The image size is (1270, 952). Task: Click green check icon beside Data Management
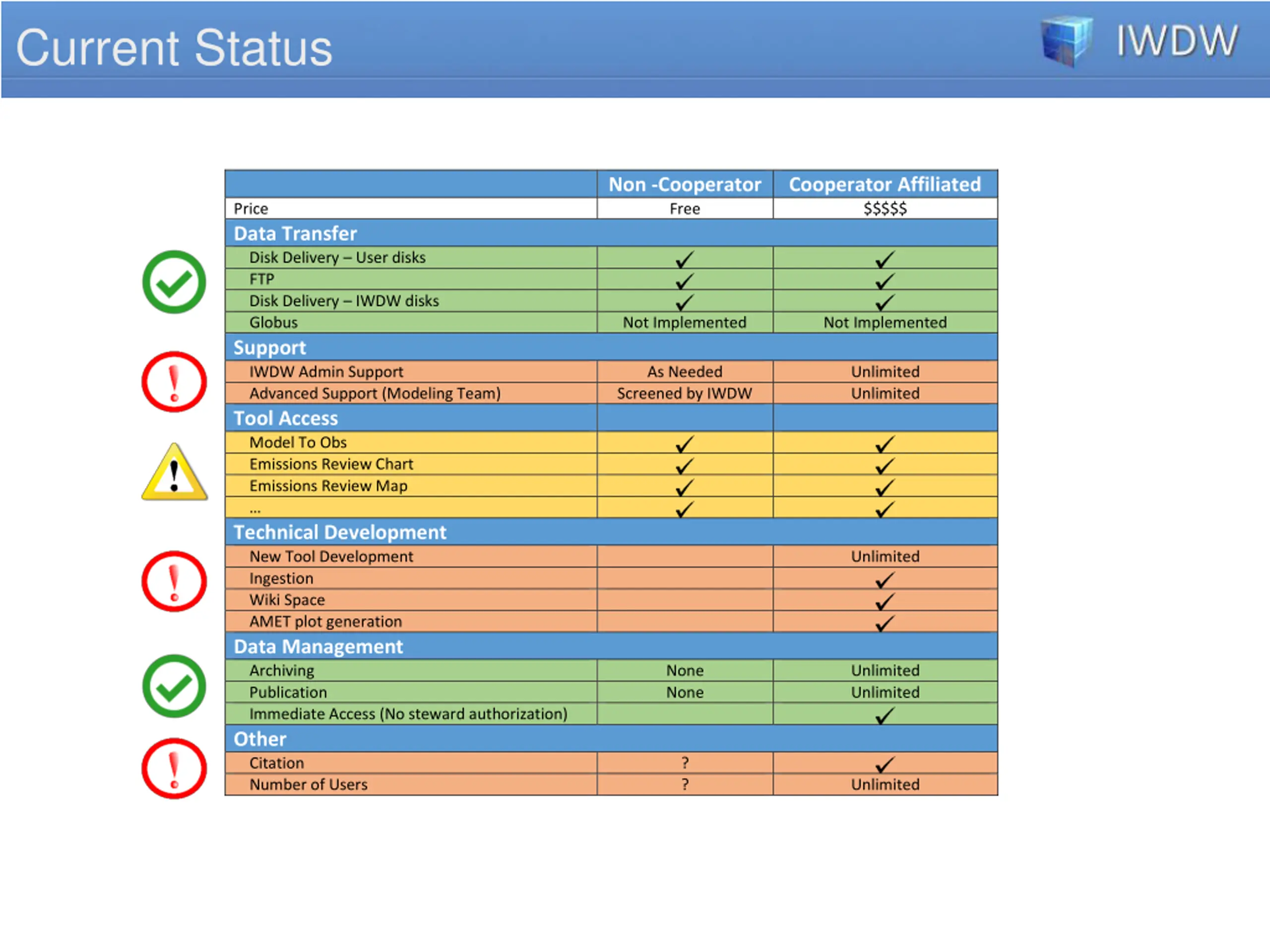point(174,686)
